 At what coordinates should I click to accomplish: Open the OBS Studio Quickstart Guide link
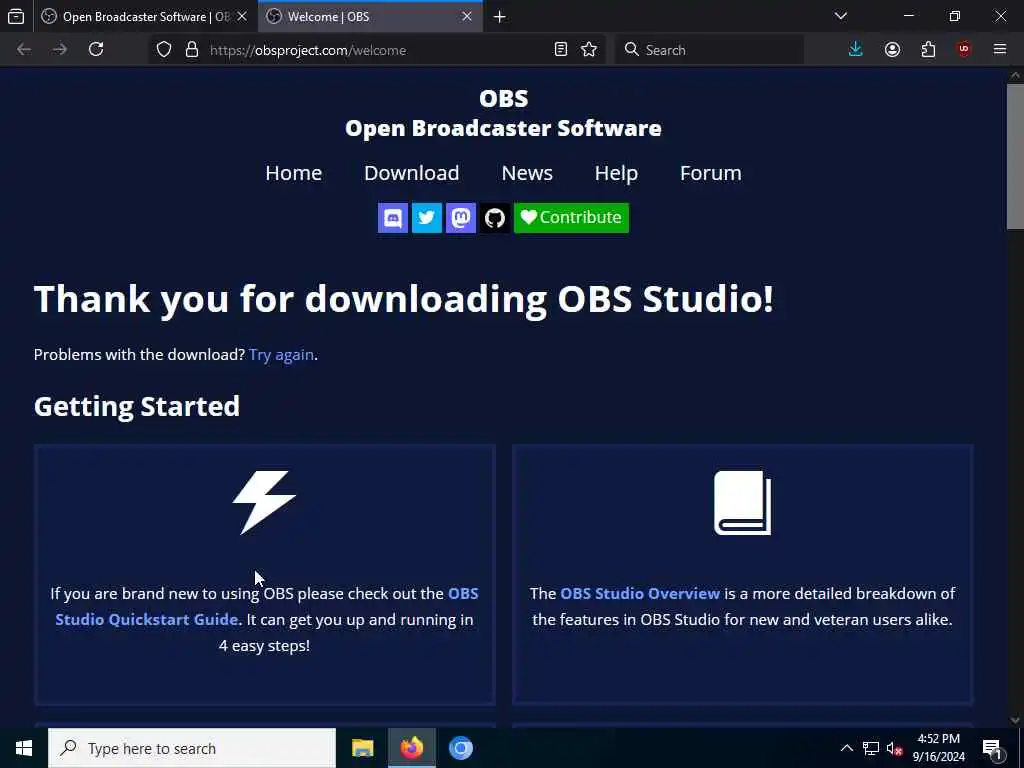pyautogui.click(x=266, y=606)
